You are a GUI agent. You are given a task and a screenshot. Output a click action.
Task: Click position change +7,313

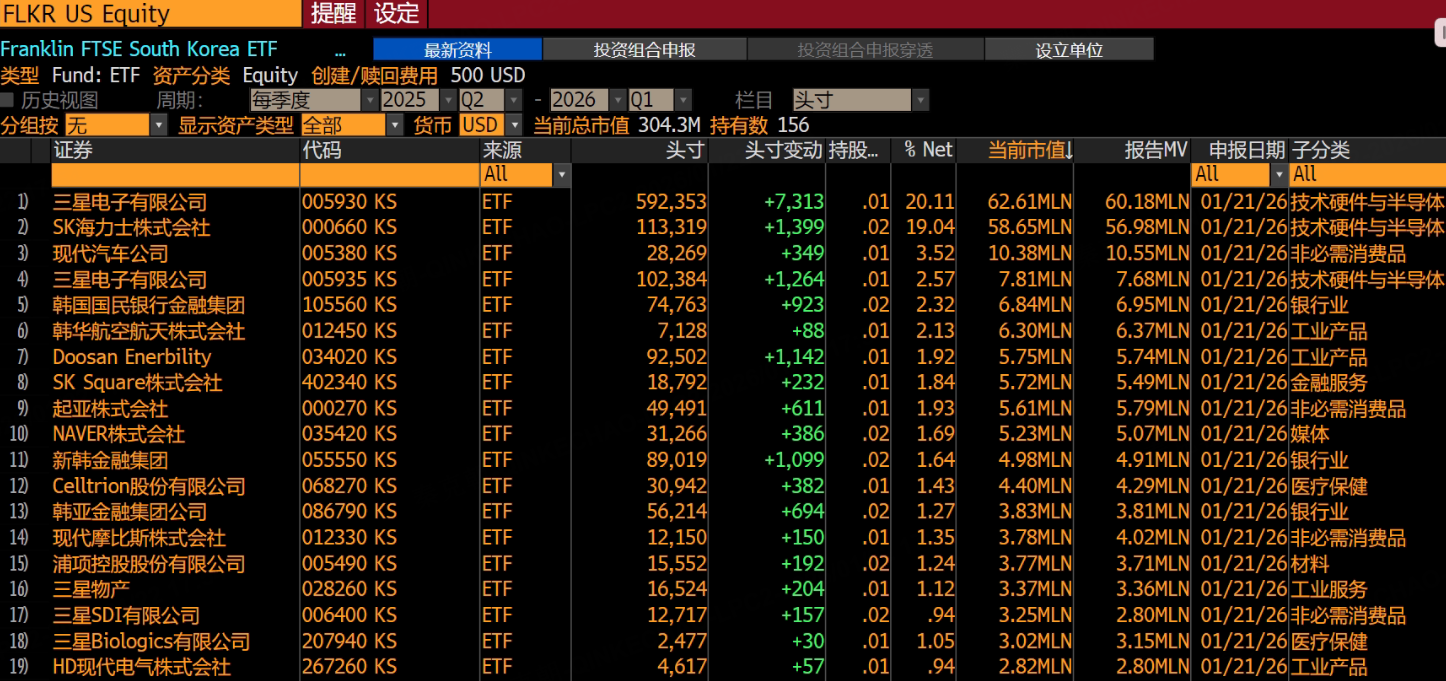pos(794,202)
